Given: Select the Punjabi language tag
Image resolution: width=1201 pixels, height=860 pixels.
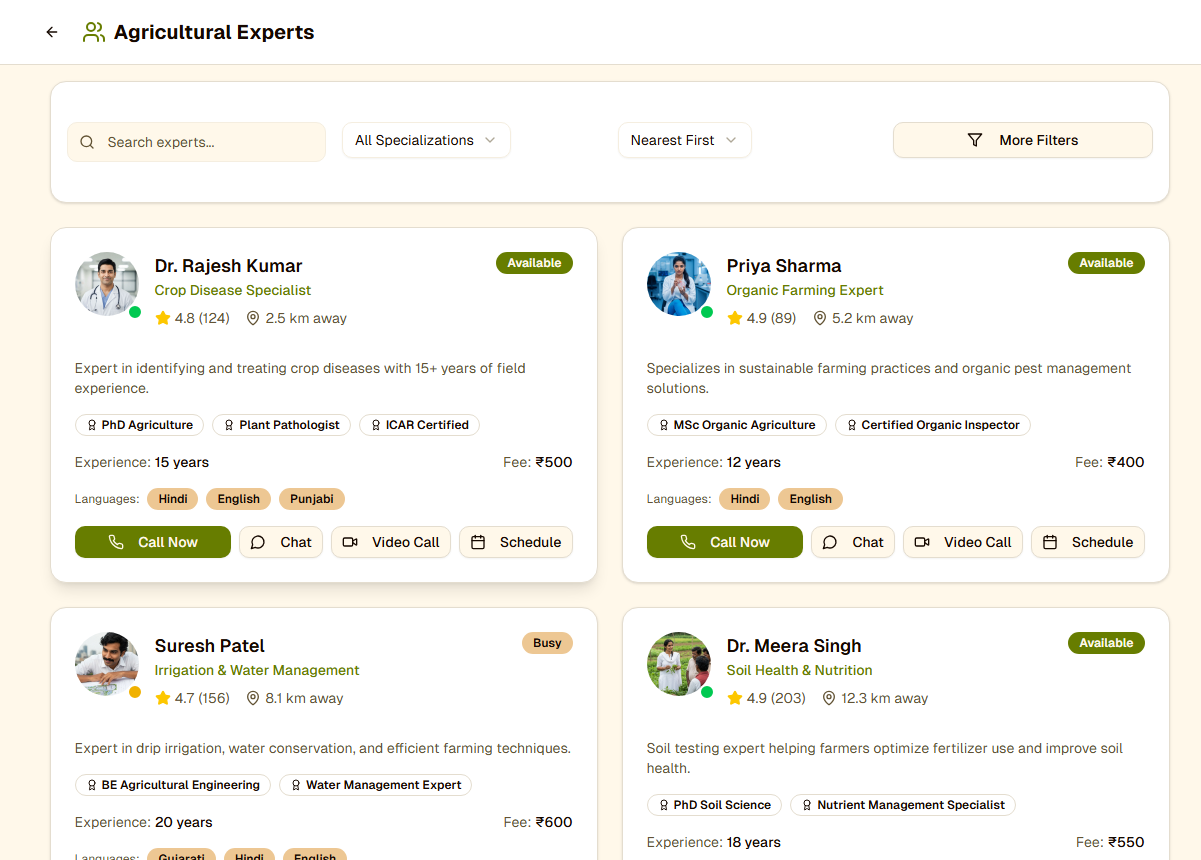Looking at the screenshot, I should tap(312, 499).
